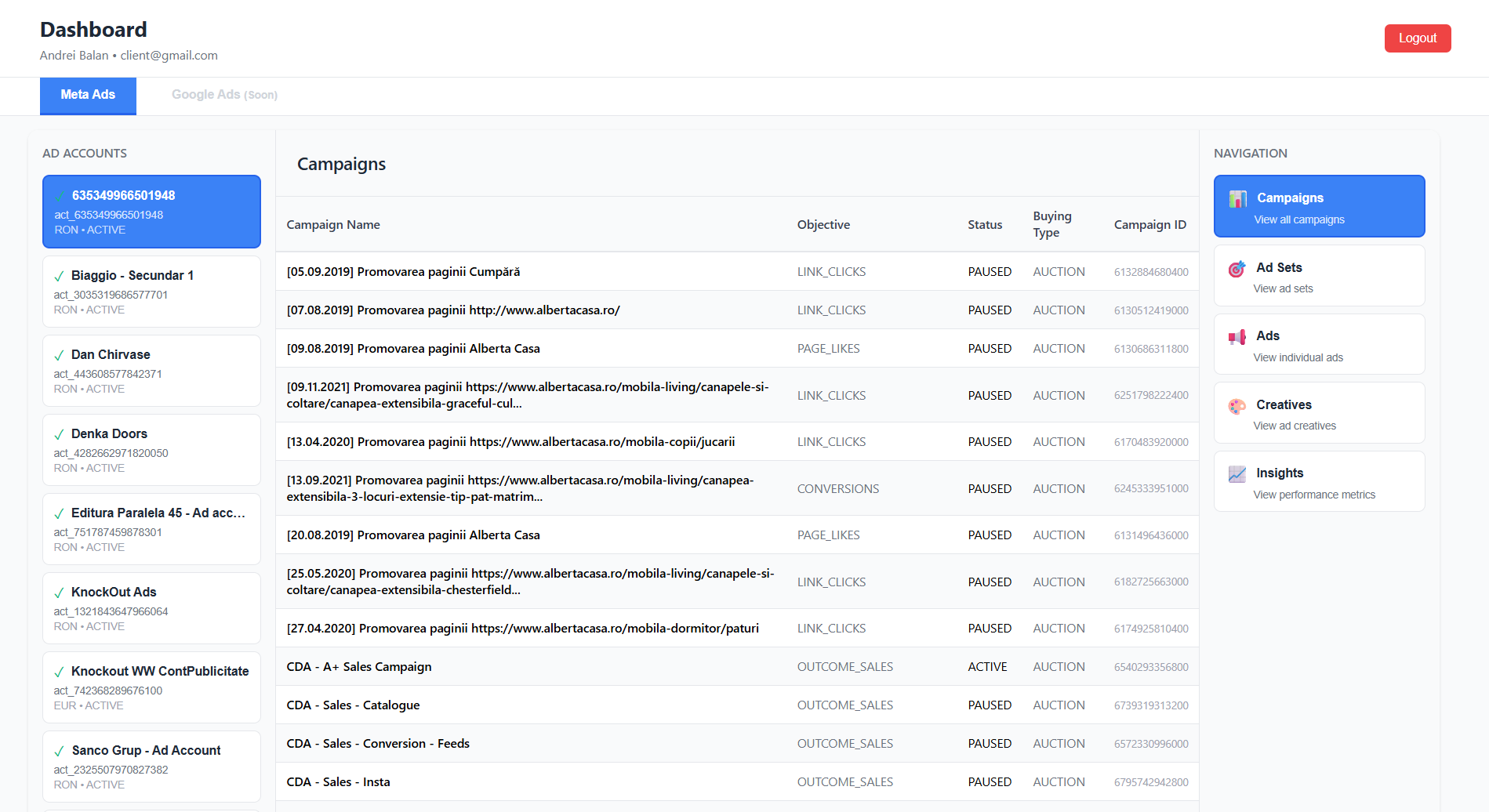Click the Campaigns bar chart icon
1489x812 pixels.
pos(1237,199)
